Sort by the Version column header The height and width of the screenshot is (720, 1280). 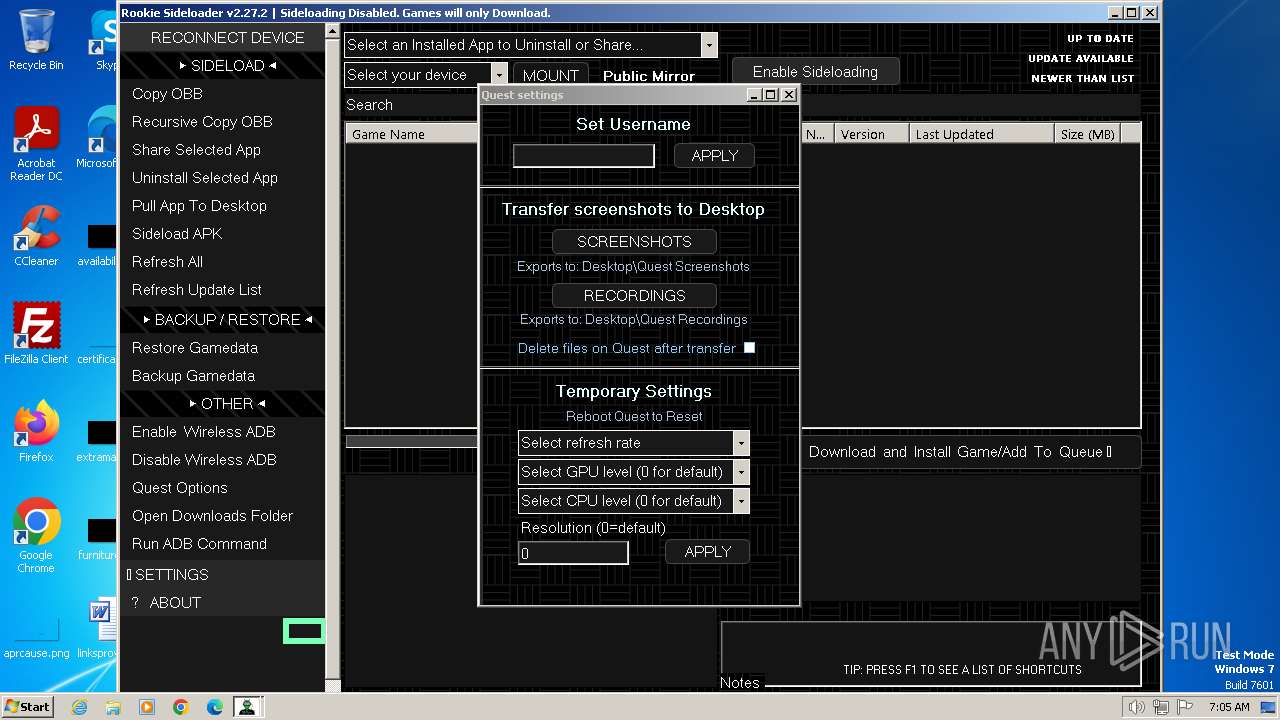[872, 134]
